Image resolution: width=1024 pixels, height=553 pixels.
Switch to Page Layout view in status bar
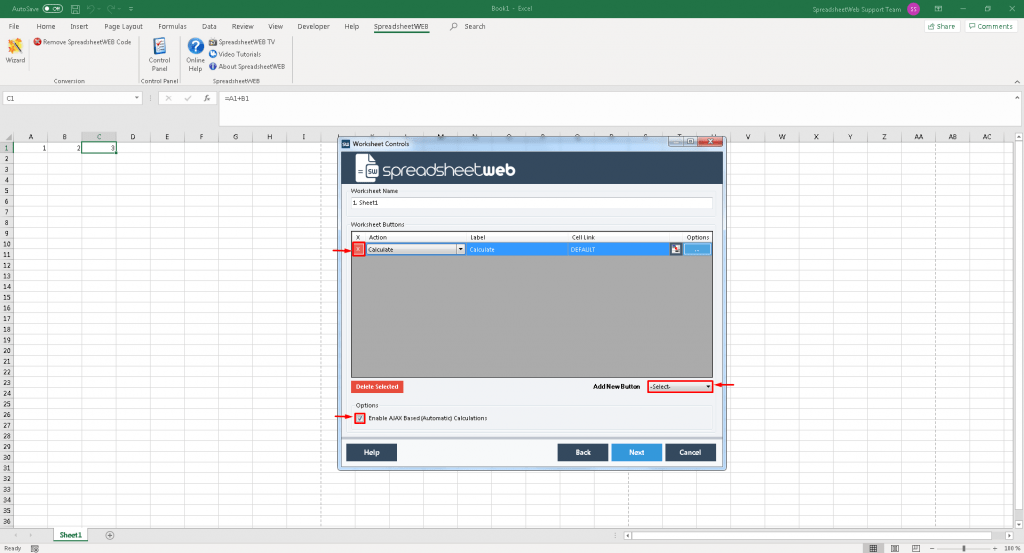coord(895,548)
